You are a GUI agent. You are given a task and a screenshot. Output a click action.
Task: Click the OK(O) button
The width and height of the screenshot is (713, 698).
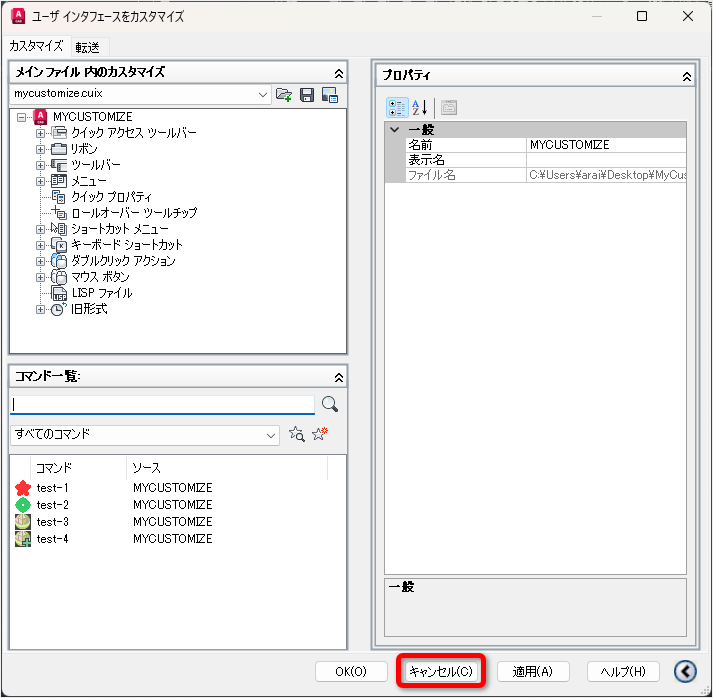pyautogui.click(x=351, y=671)
